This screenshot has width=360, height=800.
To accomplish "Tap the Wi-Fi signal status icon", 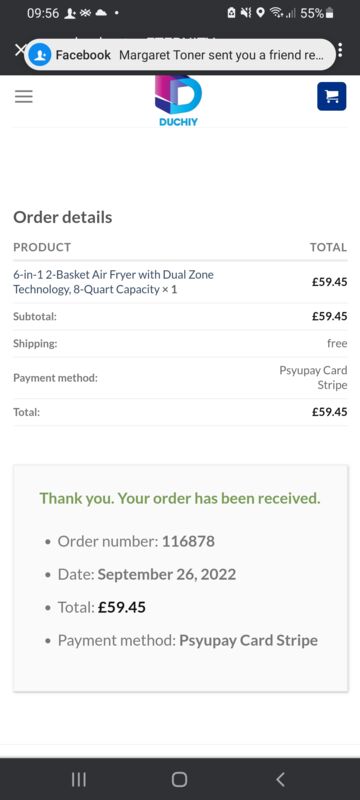I will click(x=277, y=13).
